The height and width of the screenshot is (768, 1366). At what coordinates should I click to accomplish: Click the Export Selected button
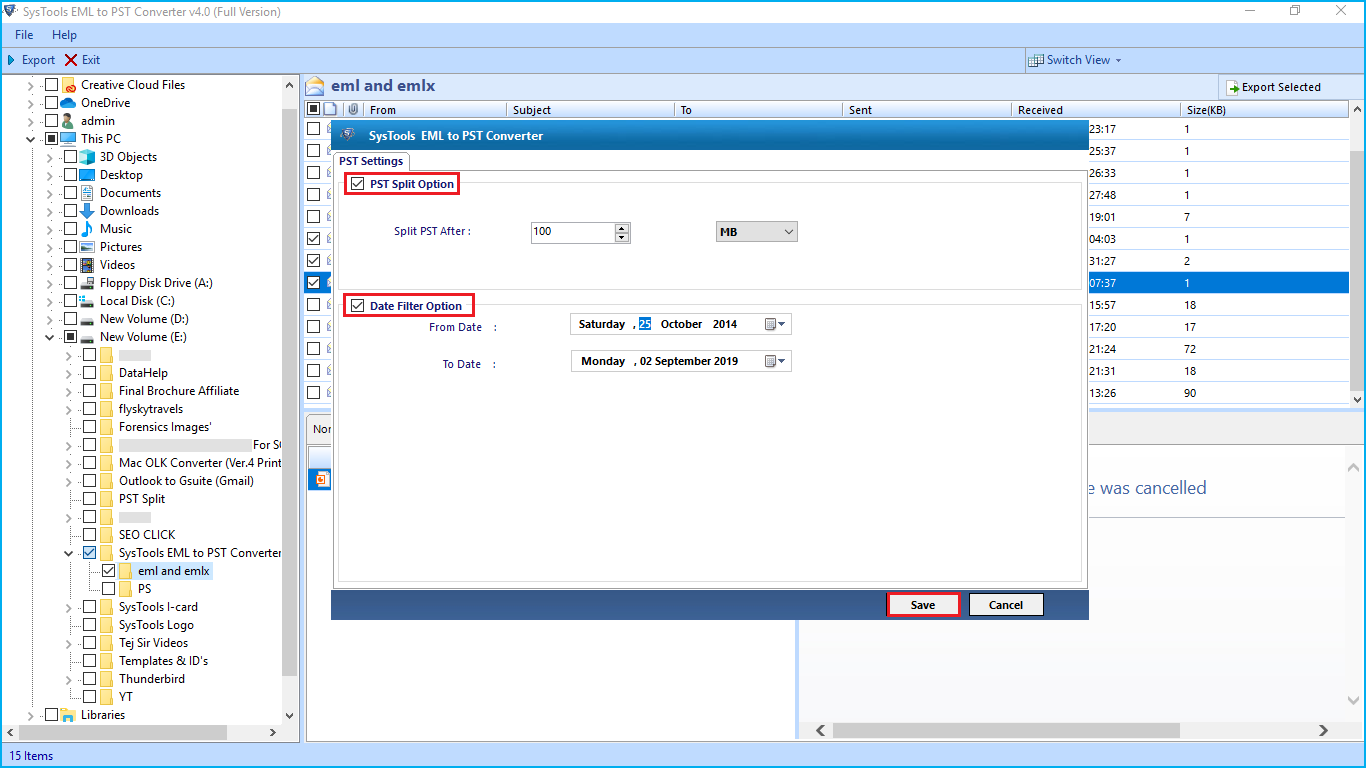[1274, 87]
